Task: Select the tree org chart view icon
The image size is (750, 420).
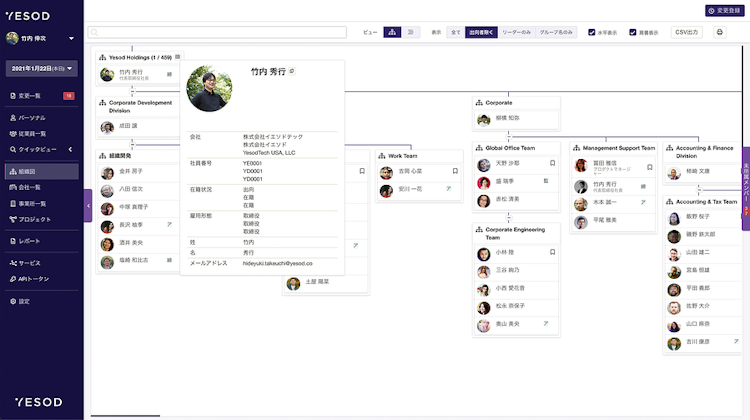Action: (x=392, y=32)
